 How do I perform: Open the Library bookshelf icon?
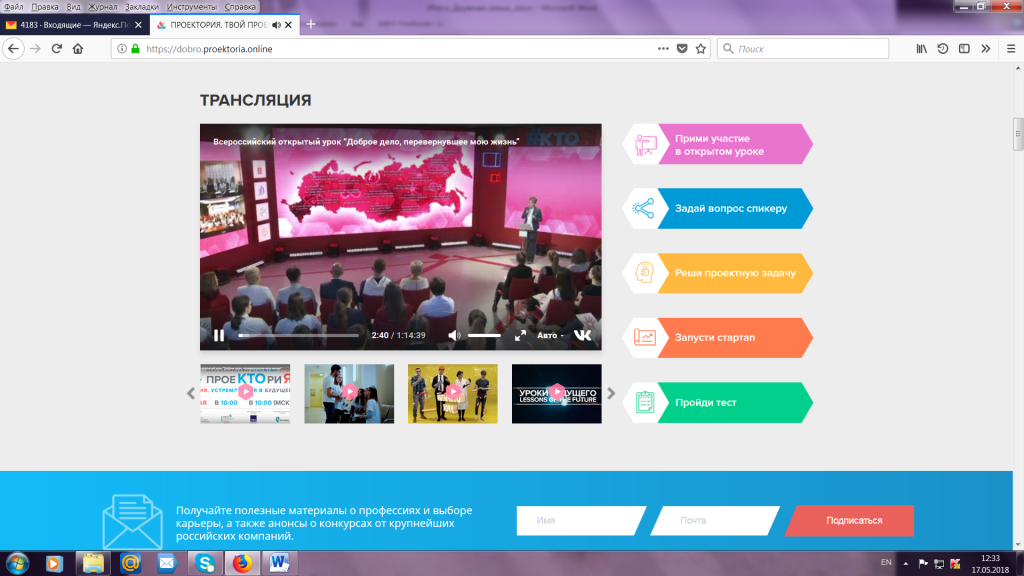tap(921, 49)
